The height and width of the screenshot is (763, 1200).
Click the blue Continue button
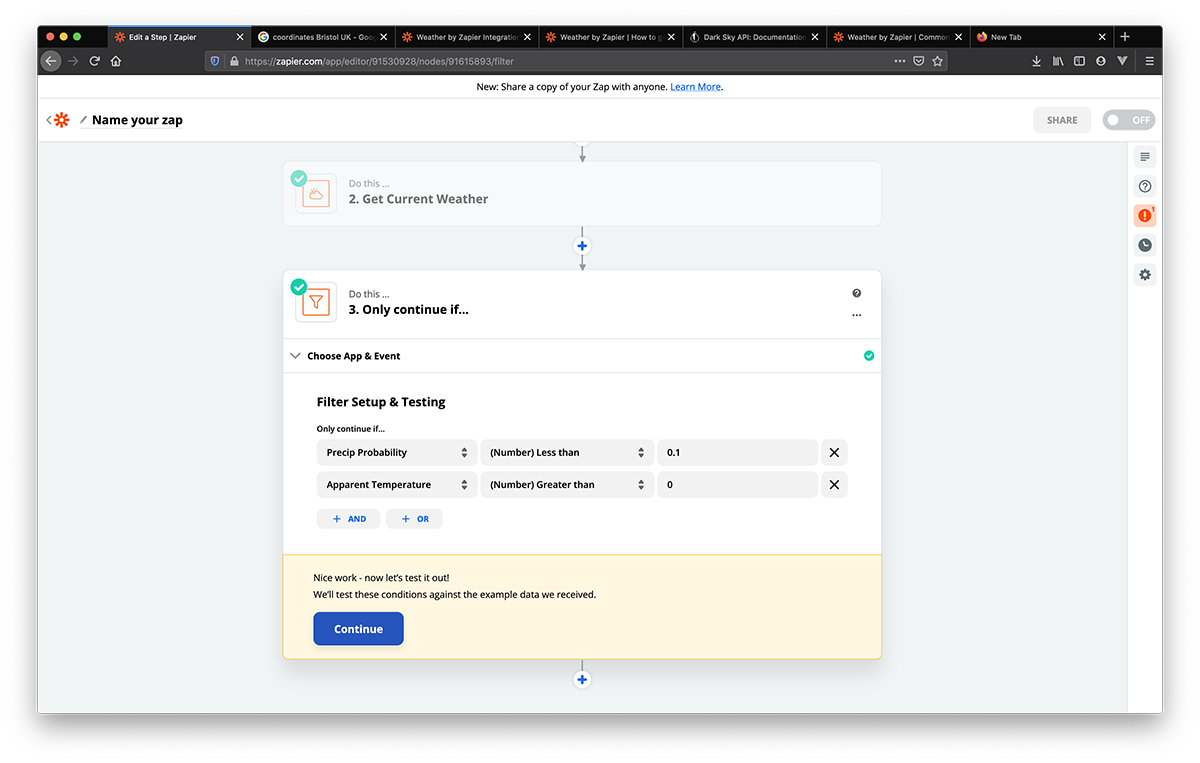click(358, 629)
